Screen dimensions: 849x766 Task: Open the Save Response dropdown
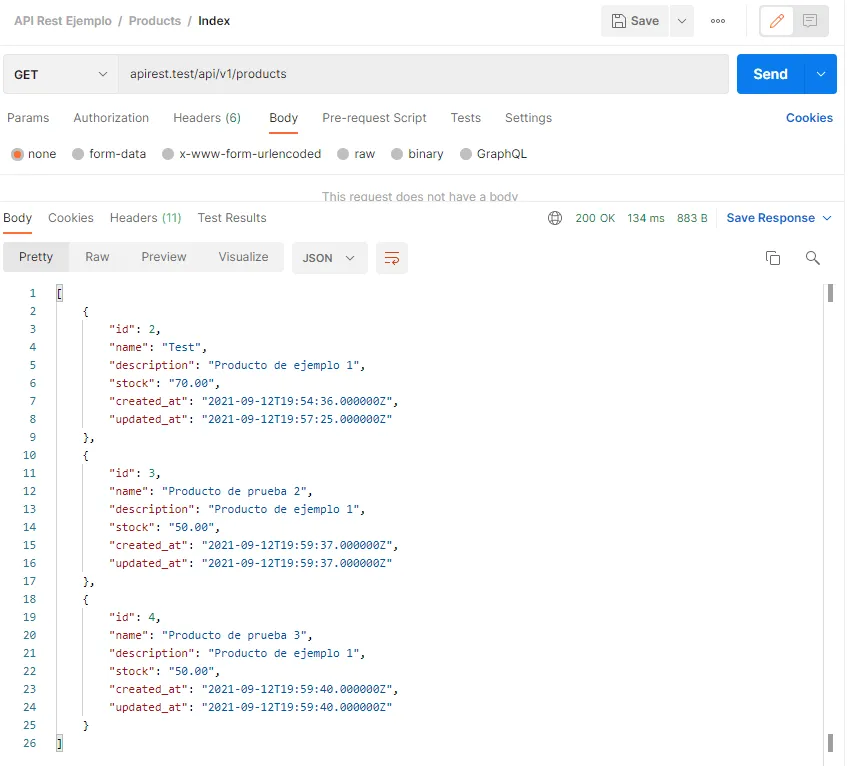pos(779,218)
